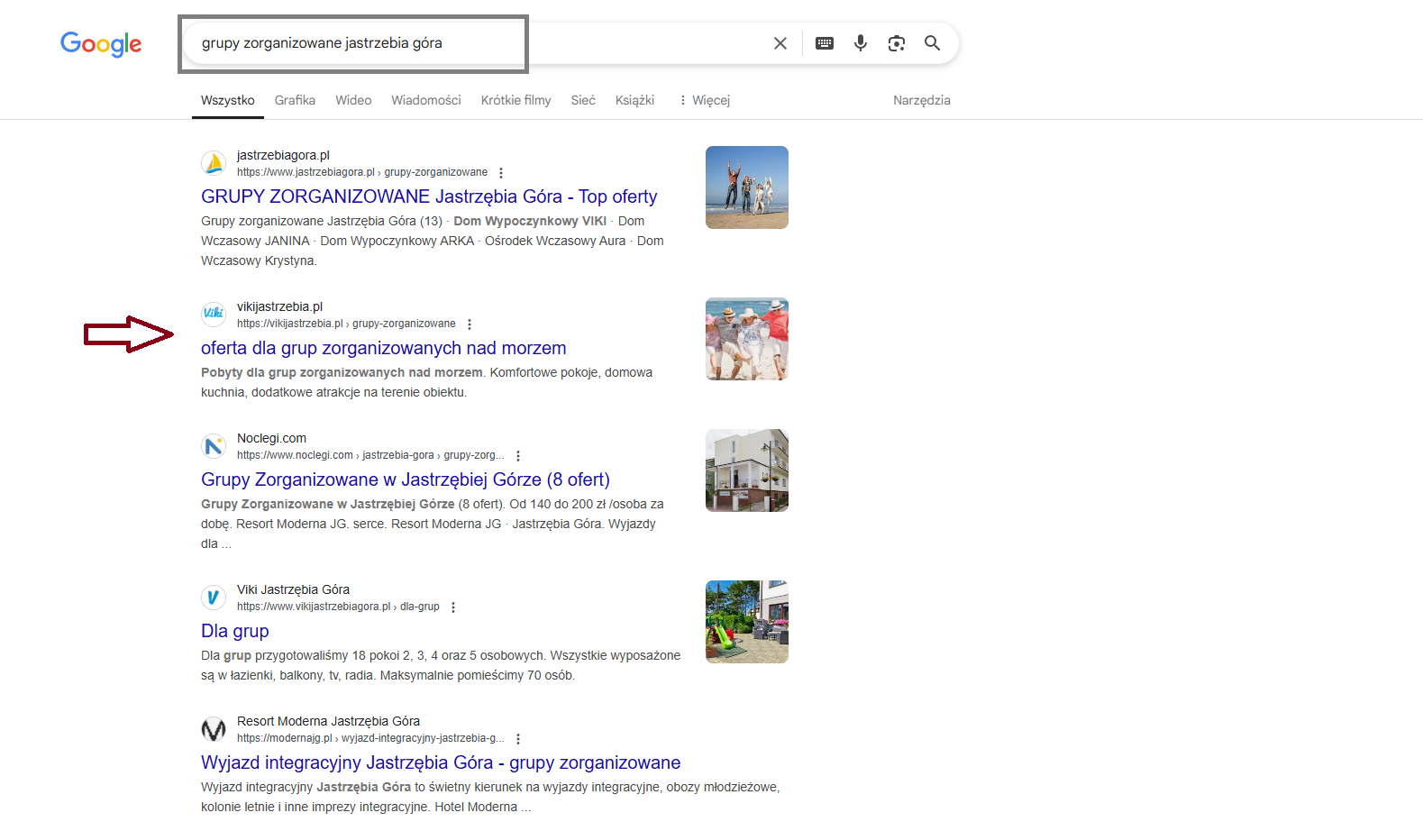Screen dimensions: 1423x840
Task: Click the Noclegi.com favicon
Action: point(214,446)
